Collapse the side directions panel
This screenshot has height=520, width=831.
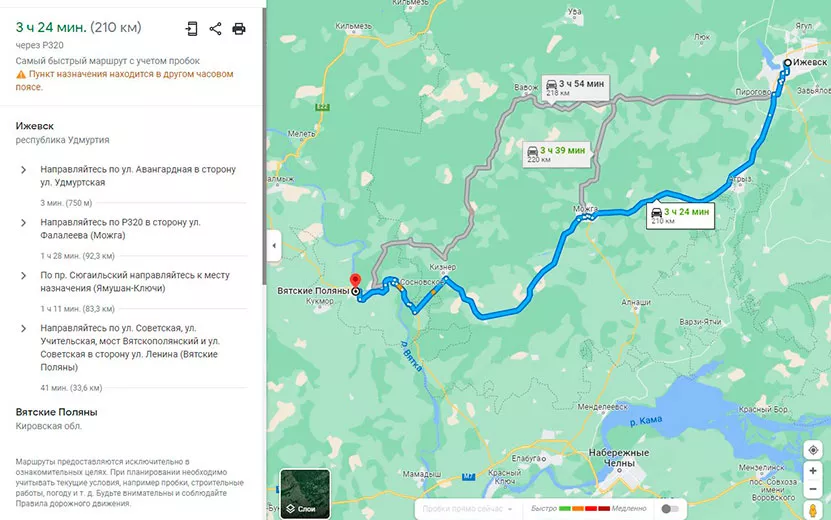[x=274, y=245]
